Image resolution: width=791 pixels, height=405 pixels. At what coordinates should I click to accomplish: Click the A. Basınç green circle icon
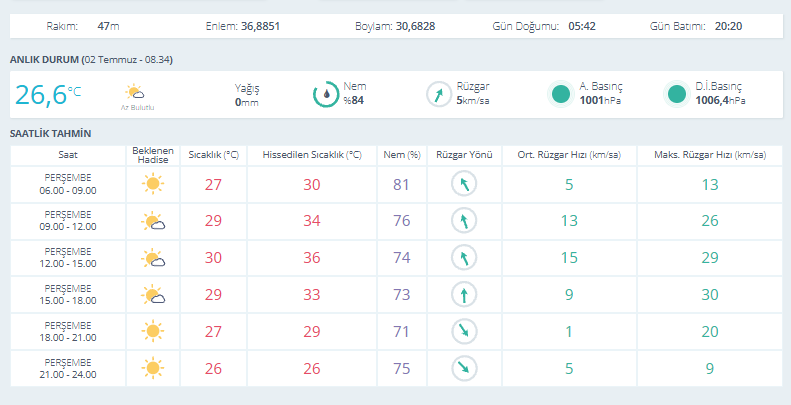561,94
